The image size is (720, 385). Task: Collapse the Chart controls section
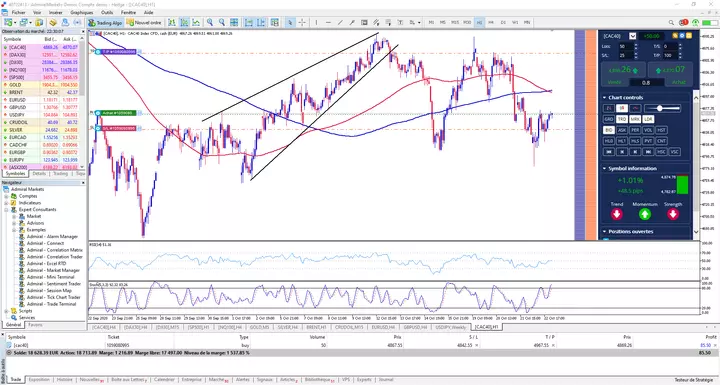[x=604, y=97]
